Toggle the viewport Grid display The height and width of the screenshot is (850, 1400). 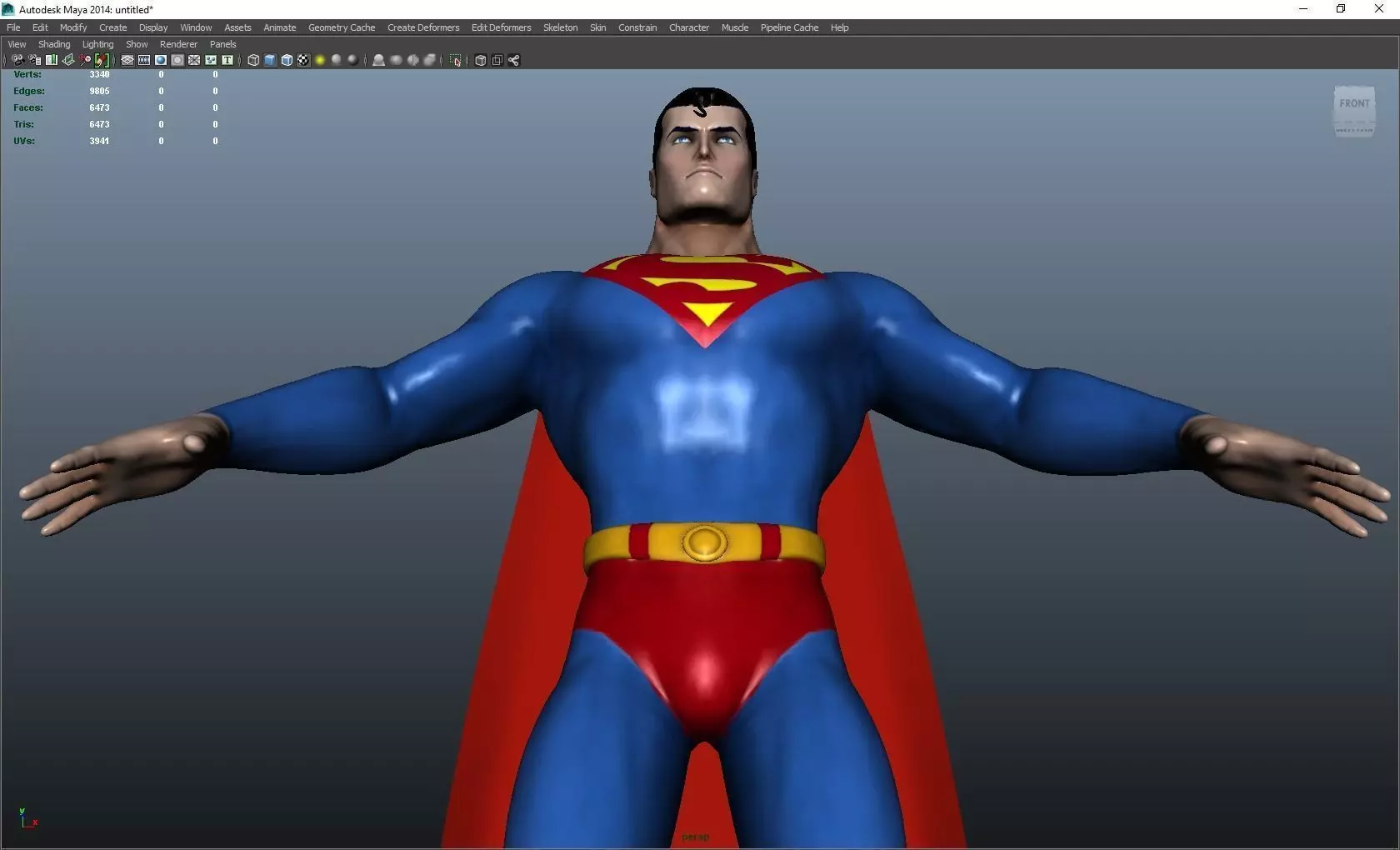point(127,60)
